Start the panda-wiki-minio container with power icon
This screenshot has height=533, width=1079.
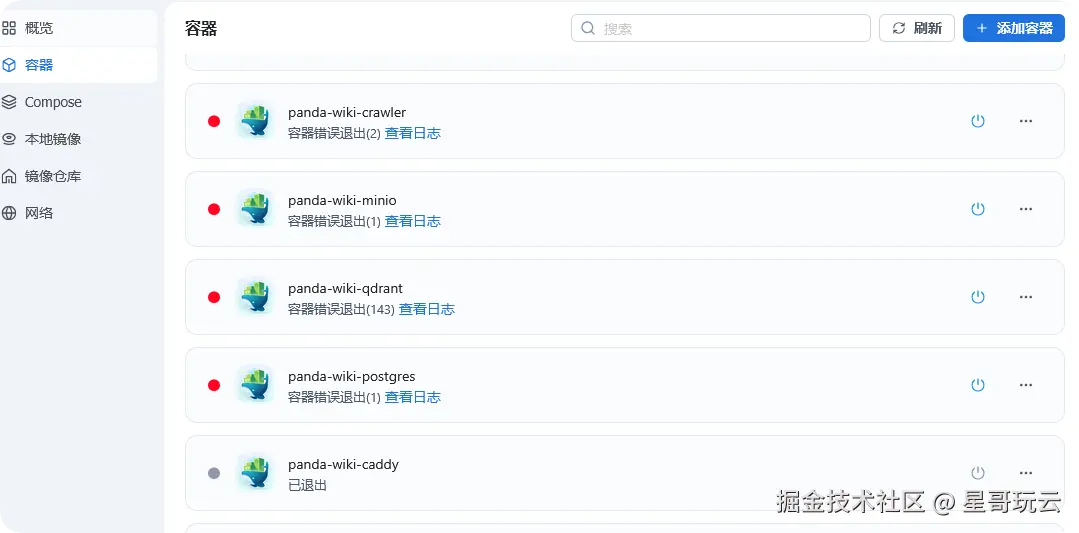[978, 209]
